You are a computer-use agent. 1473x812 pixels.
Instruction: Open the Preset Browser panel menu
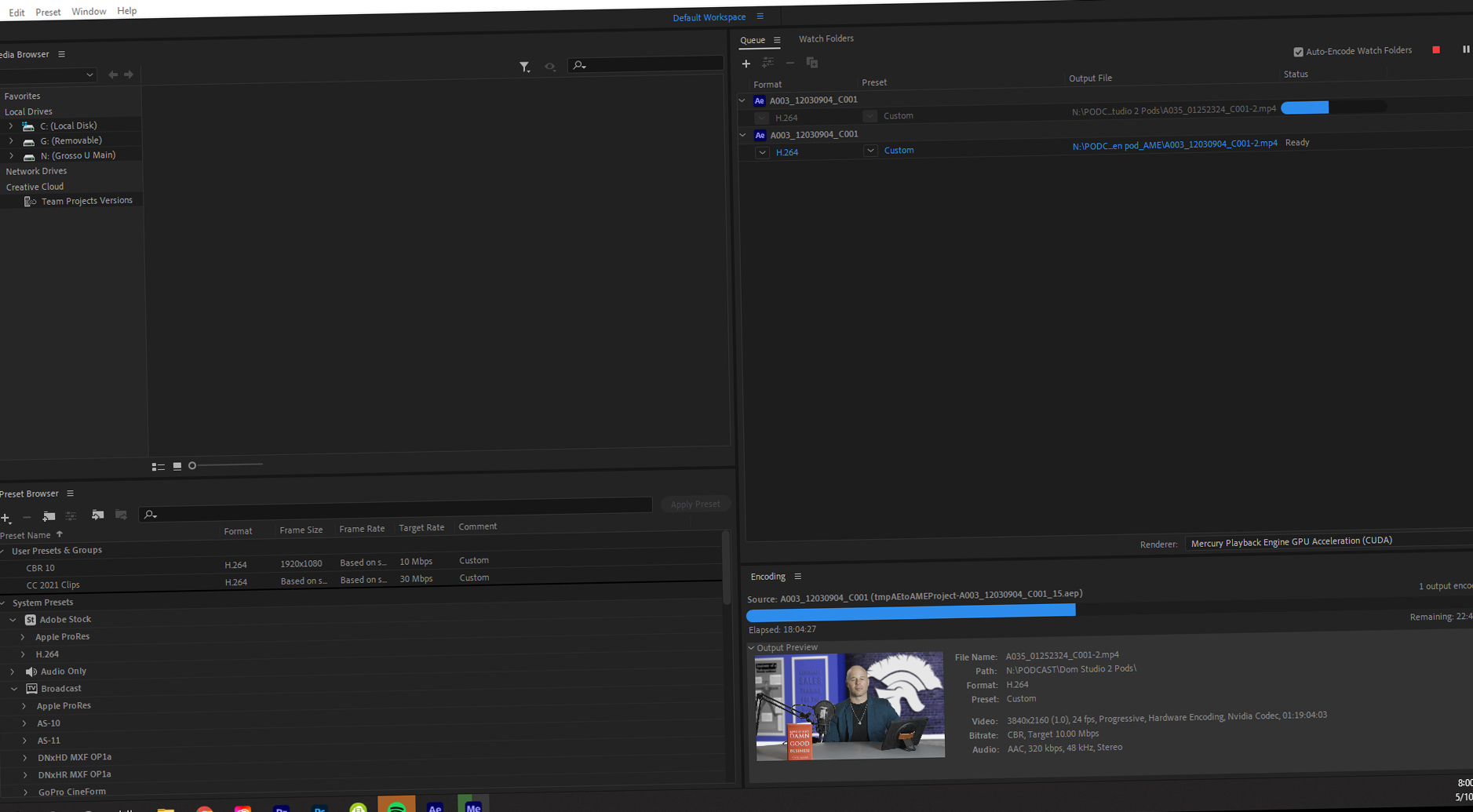(x=70, y=493)
